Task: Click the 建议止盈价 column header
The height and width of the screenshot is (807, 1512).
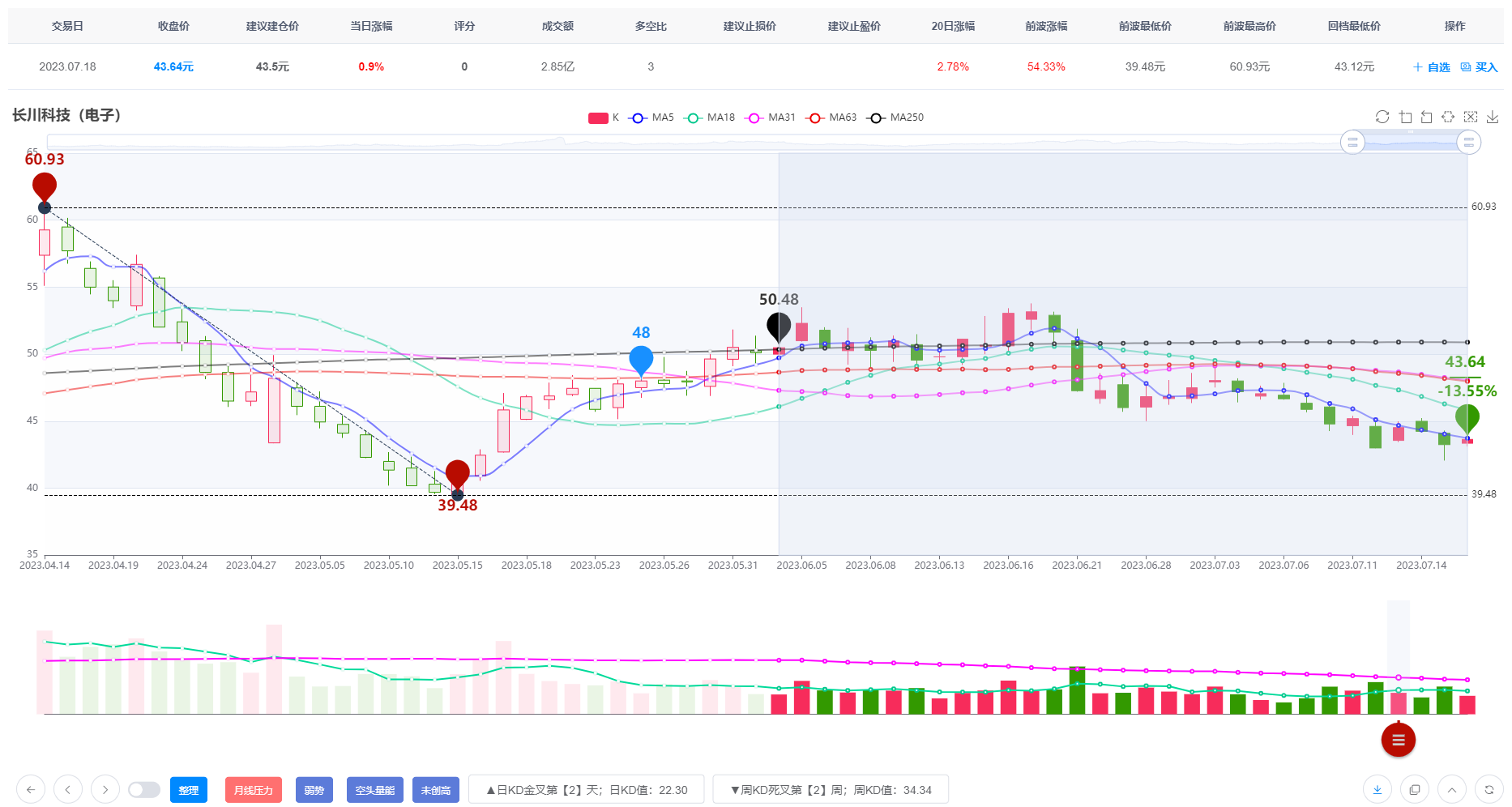Action: click(x=854, y=26)
